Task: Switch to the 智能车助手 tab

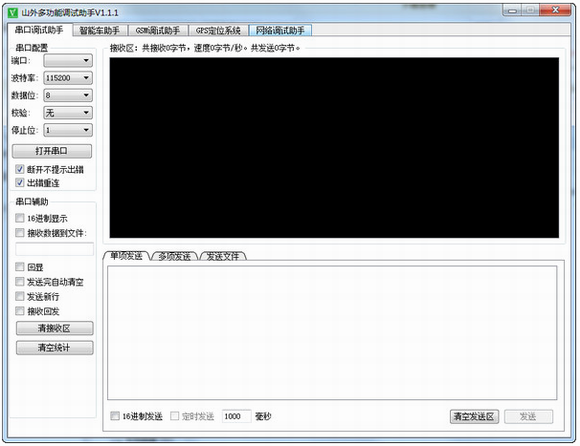Action: [x=100, y=30]
